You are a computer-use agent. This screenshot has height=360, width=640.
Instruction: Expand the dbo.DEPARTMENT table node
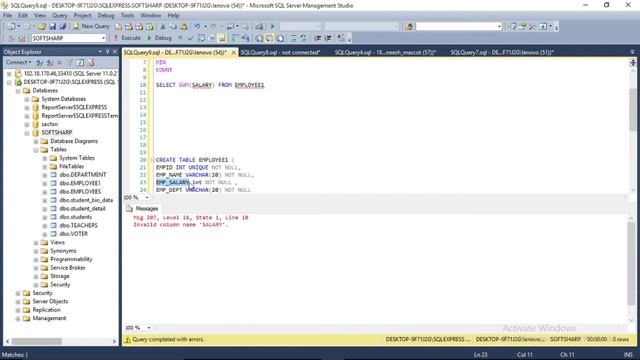tap(45, 175)
